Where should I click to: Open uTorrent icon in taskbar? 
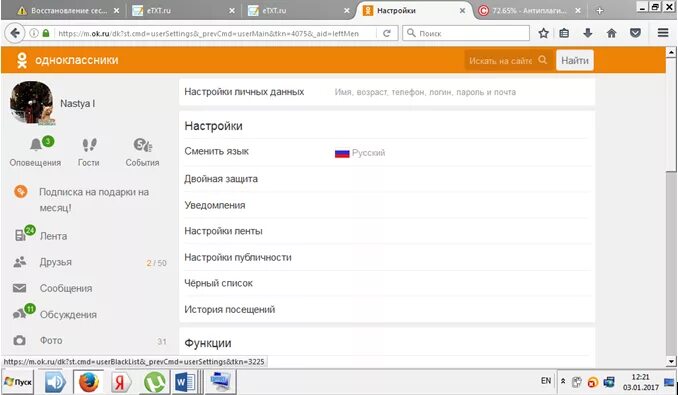tap(155, 382)
